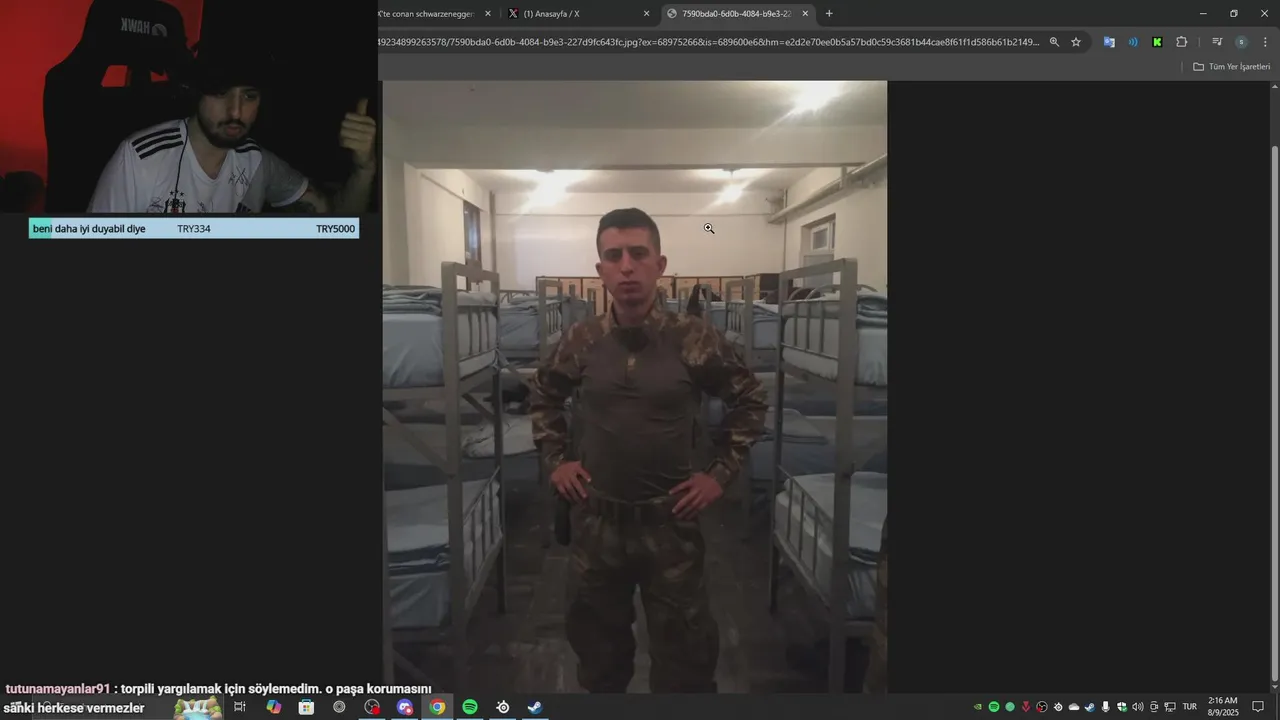Click the streamer webcam overlay
Screen dimensions: 1280x720
pos(189,107)
